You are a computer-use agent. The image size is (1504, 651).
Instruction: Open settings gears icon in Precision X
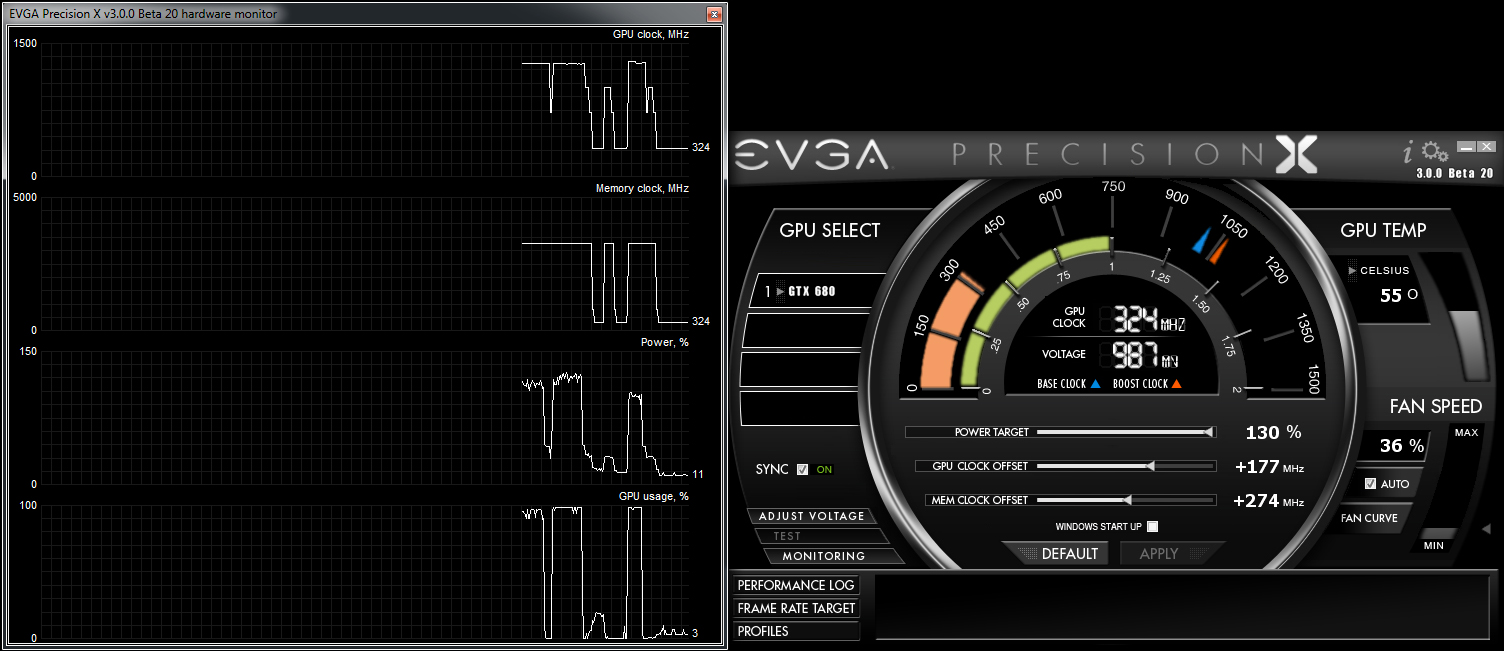point(1435,152)
